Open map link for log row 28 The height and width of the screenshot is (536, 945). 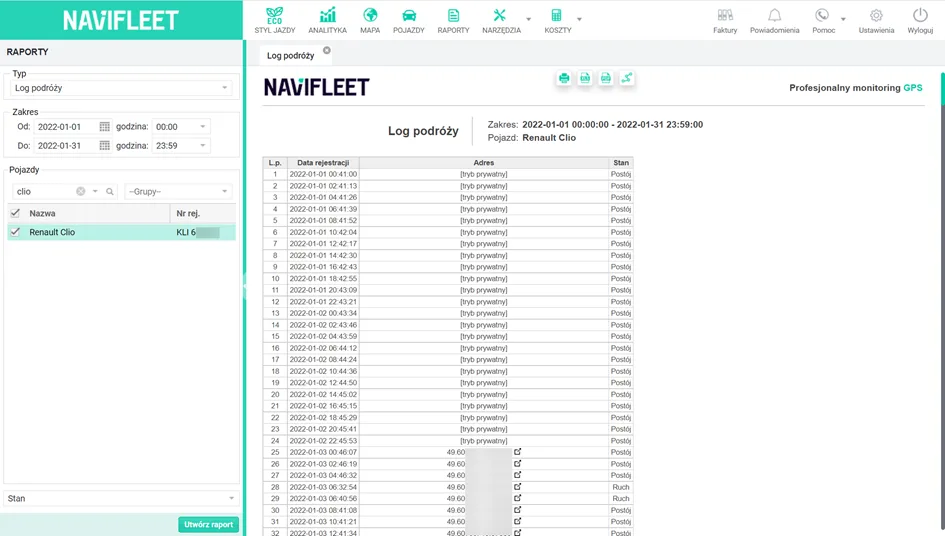[x=517, y=487]
